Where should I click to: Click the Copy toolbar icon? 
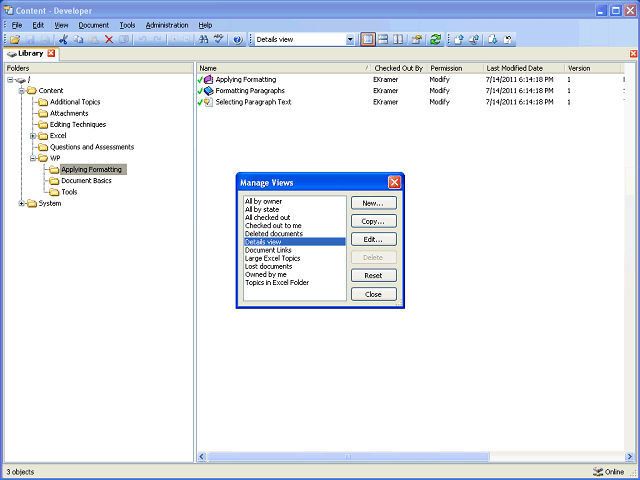[x=78, y=40]
